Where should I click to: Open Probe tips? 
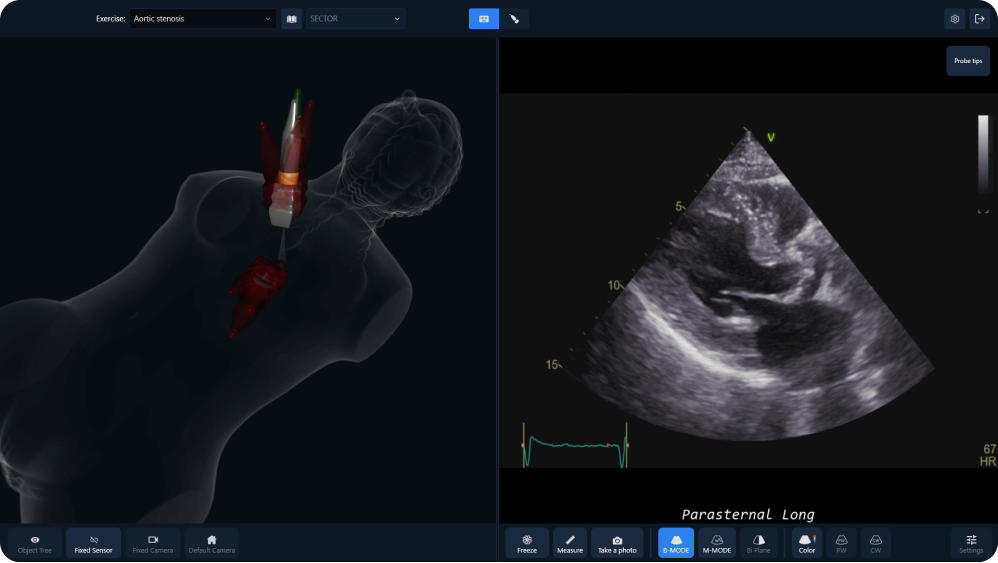[967, 61]
